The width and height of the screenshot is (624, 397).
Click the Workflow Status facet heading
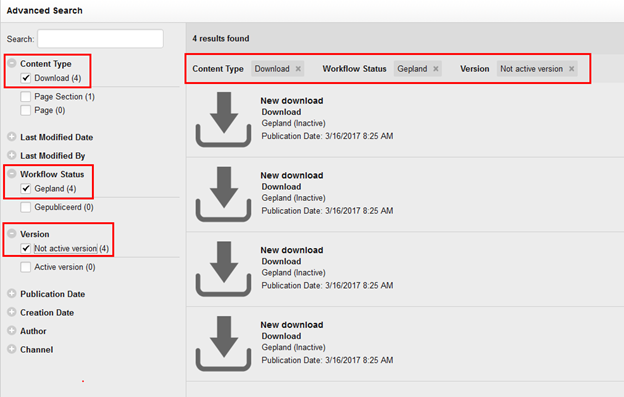pos(52,174)
